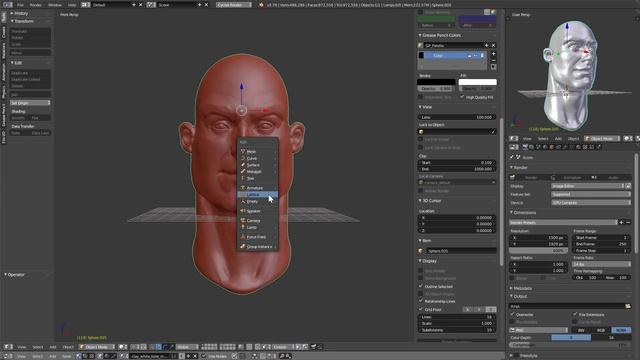Select Metaball in the Add menu
This screenshot has height=360, width=640.
click(x=258, y=172)
